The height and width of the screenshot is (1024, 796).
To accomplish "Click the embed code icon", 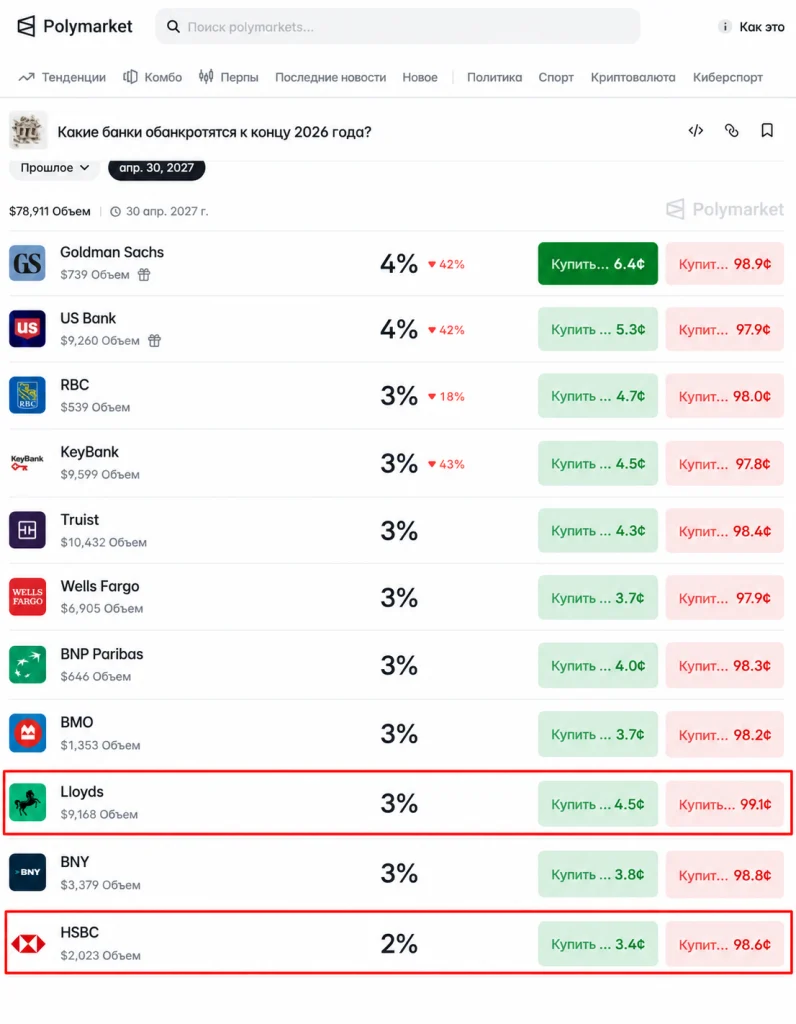I will tap(695, 131).
